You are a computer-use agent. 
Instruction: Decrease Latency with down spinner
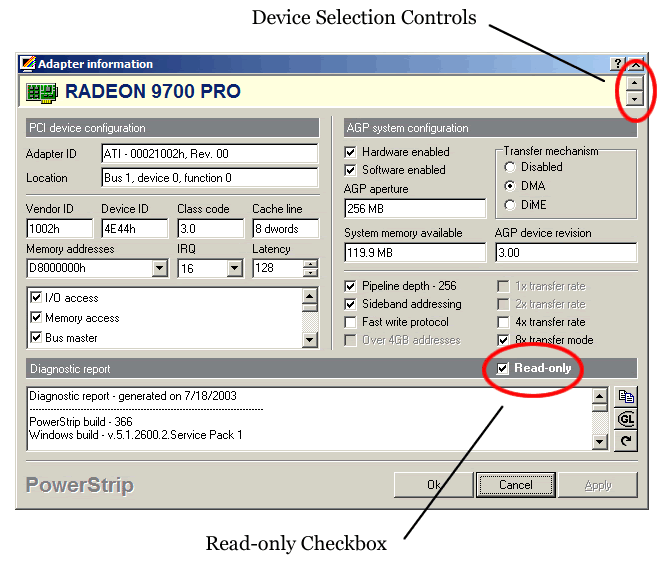(310, 273)
